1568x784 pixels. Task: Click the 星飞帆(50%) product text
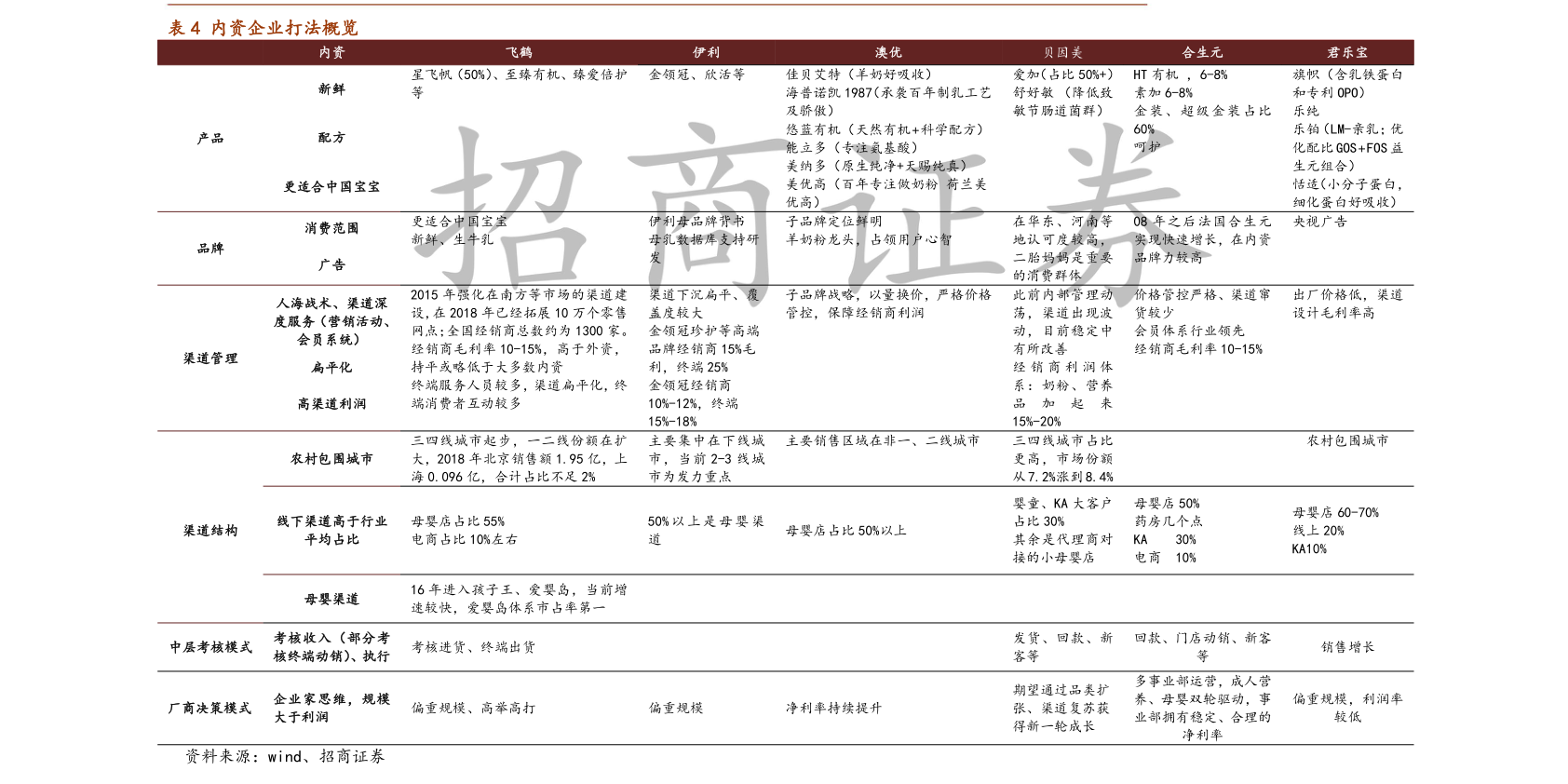point(453,74)
